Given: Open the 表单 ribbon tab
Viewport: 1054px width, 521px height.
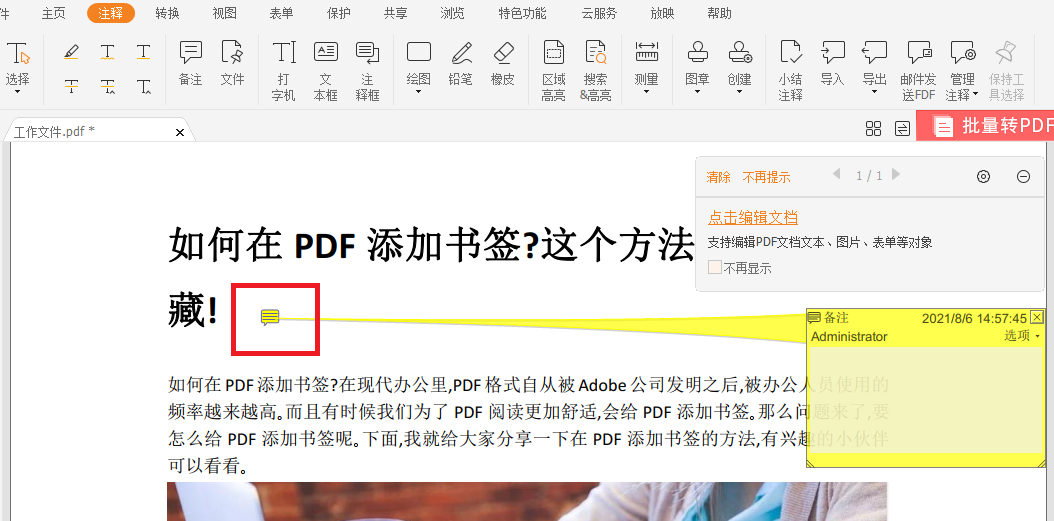Looking at the screenshot, I should [281, 13].
